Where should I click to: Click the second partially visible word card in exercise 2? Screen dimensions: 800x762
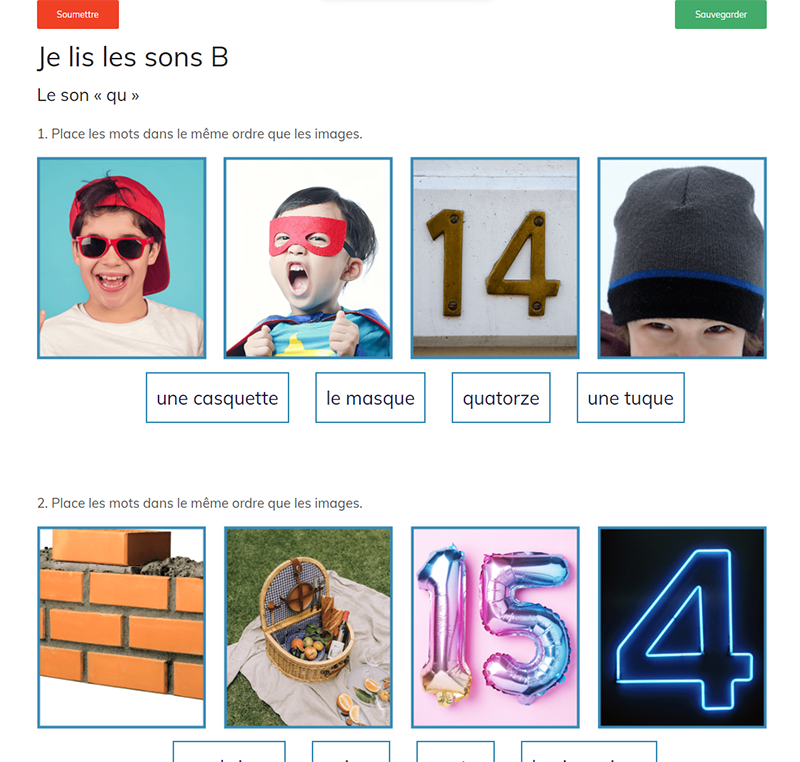(351, 752)
